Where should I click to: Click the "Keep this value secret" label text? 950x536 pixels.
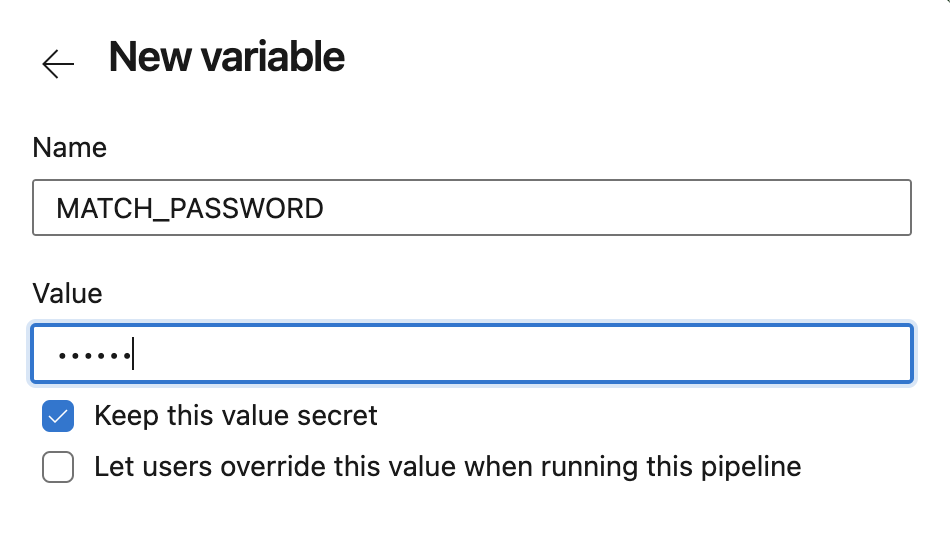[x=235, y=416]
